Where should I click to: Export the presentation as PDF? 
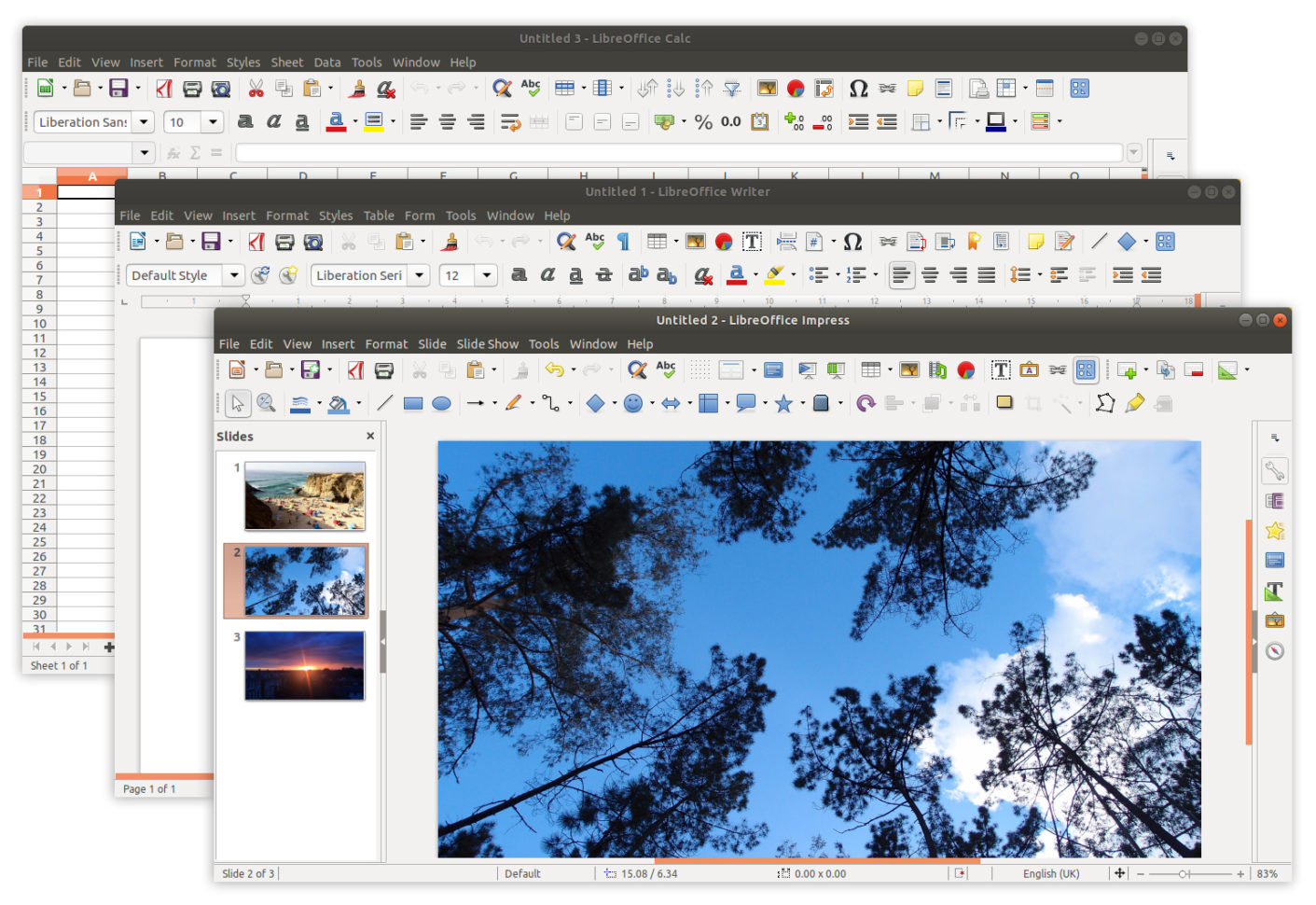click(x=355, y=369)
